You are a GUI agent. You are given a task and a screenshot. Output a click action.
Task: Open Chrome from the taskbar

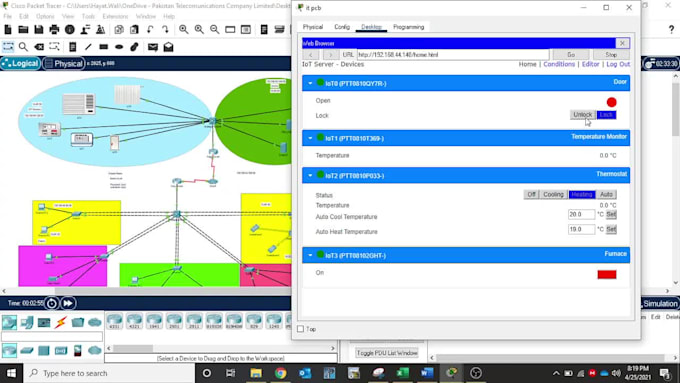point(280,373)
